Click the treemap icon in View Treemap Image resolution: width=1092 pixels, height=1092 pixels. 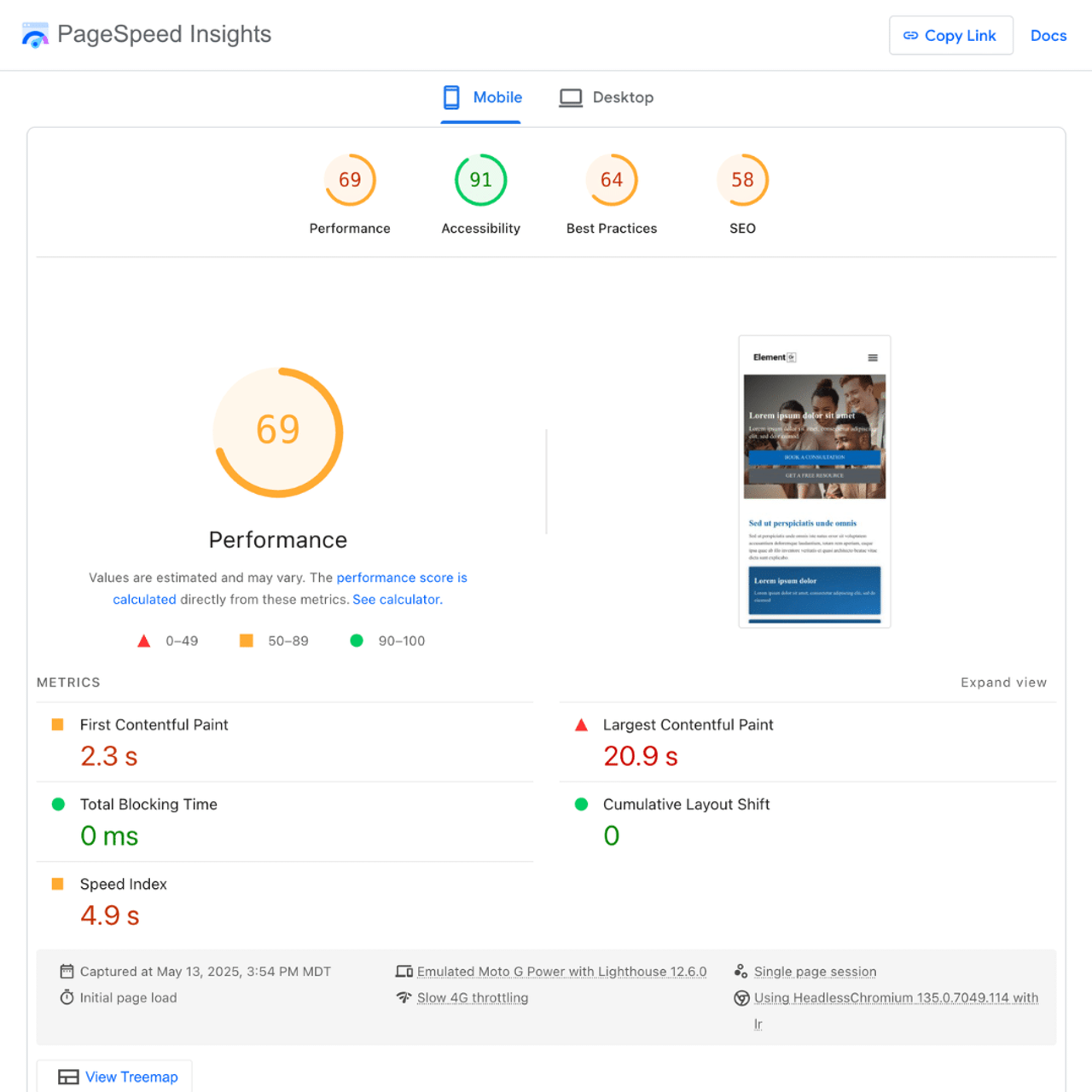[x=68, y=1077]
